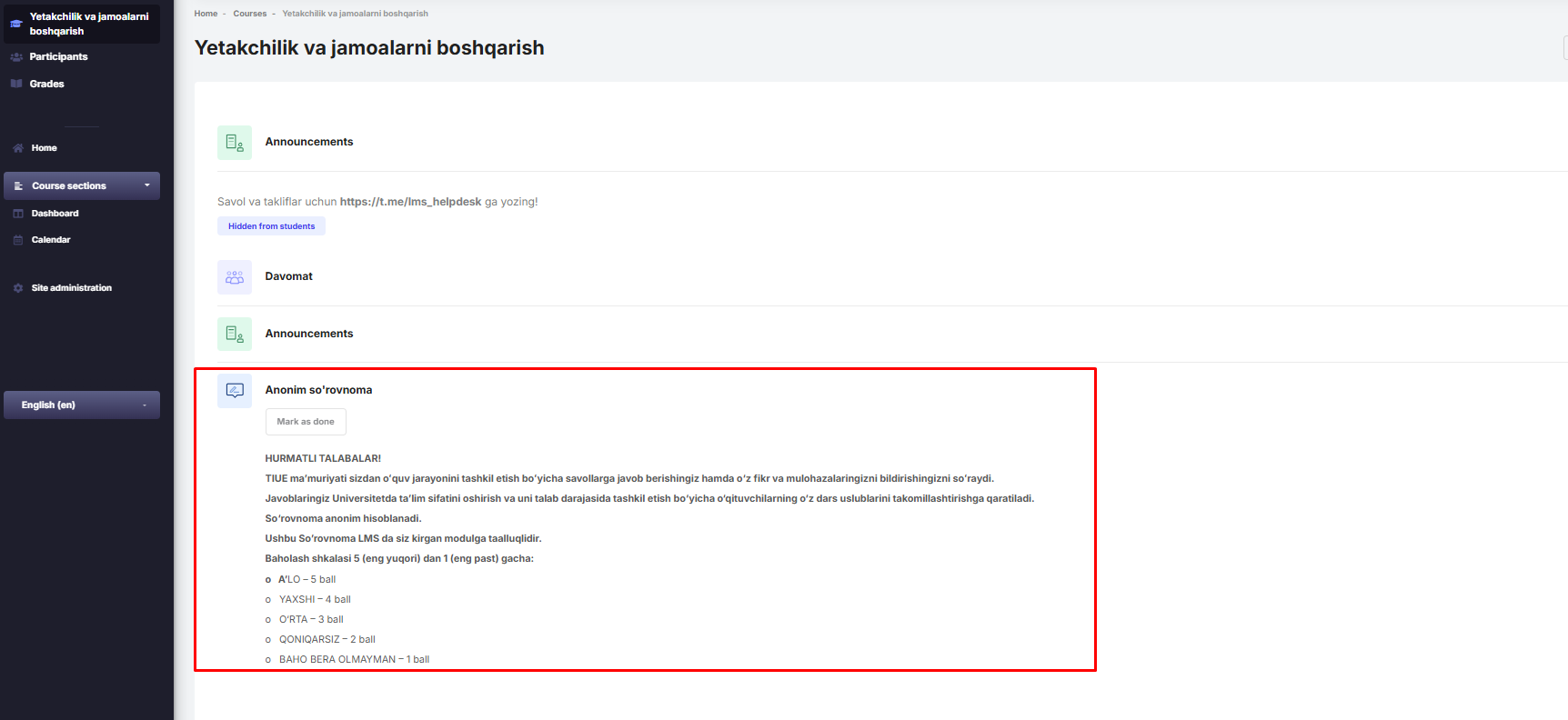The height and width of the screenshot is (720, 1568).
Task: Click the Dashboard icon in sidebar
Action: (x=18, y=214)
